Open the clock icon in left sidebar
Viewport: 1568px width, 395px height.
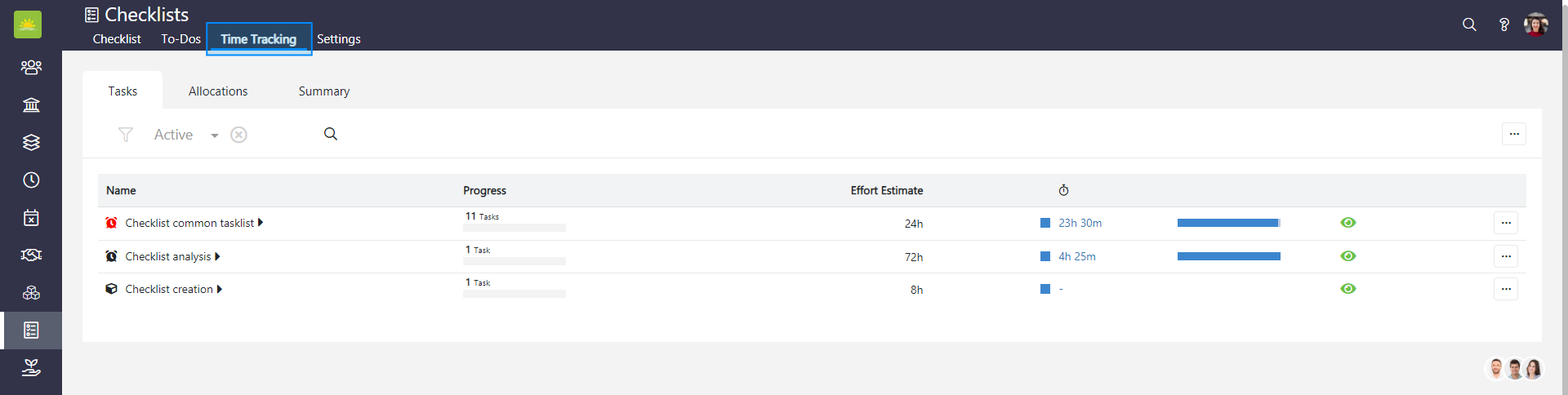(31, 180)
